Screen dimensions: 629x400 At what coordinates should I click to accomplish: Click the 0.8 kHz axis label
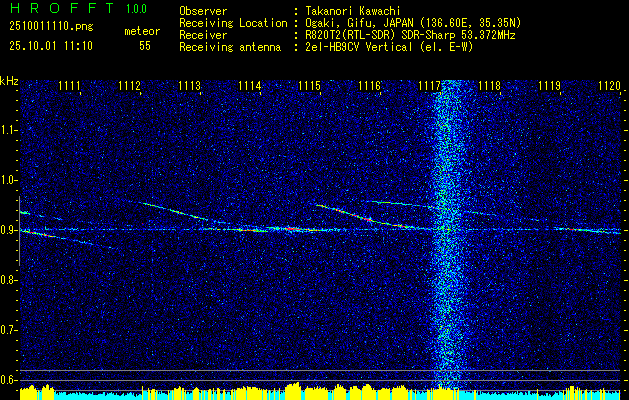coord(8,280)
